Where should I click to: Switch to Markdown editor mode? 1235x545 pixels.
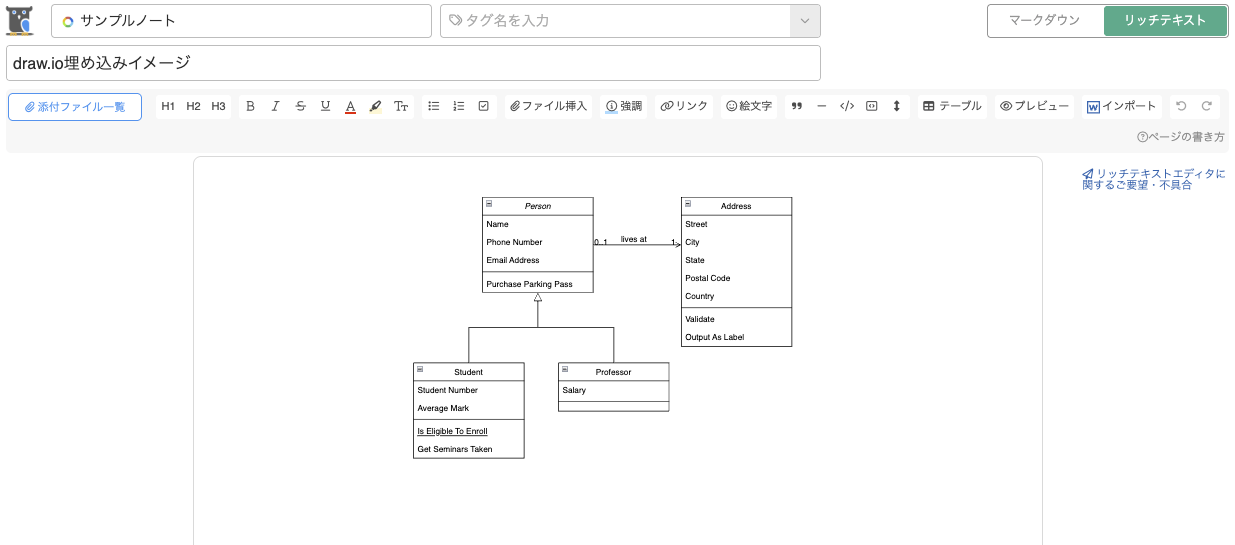(x=1045, y=21)
